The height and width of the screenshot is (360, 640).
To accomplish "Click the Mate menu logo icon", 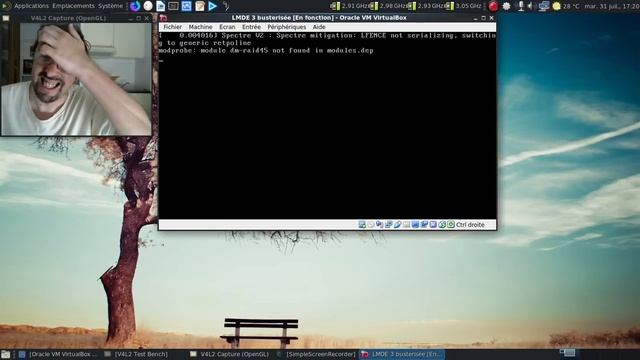I will point(6,6).
